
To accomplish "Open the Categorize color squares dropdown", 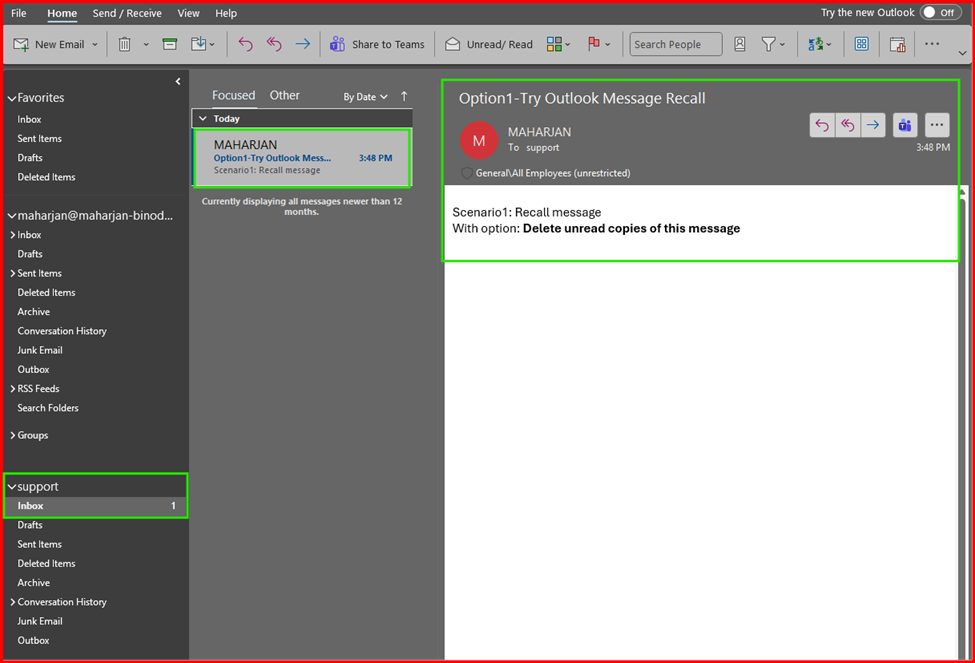I will (x=558, y=44).
